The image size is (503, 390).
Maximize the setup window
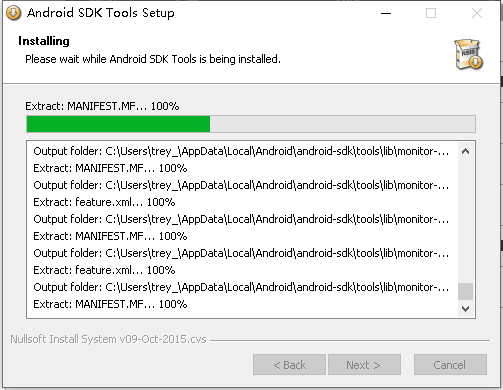431,13
